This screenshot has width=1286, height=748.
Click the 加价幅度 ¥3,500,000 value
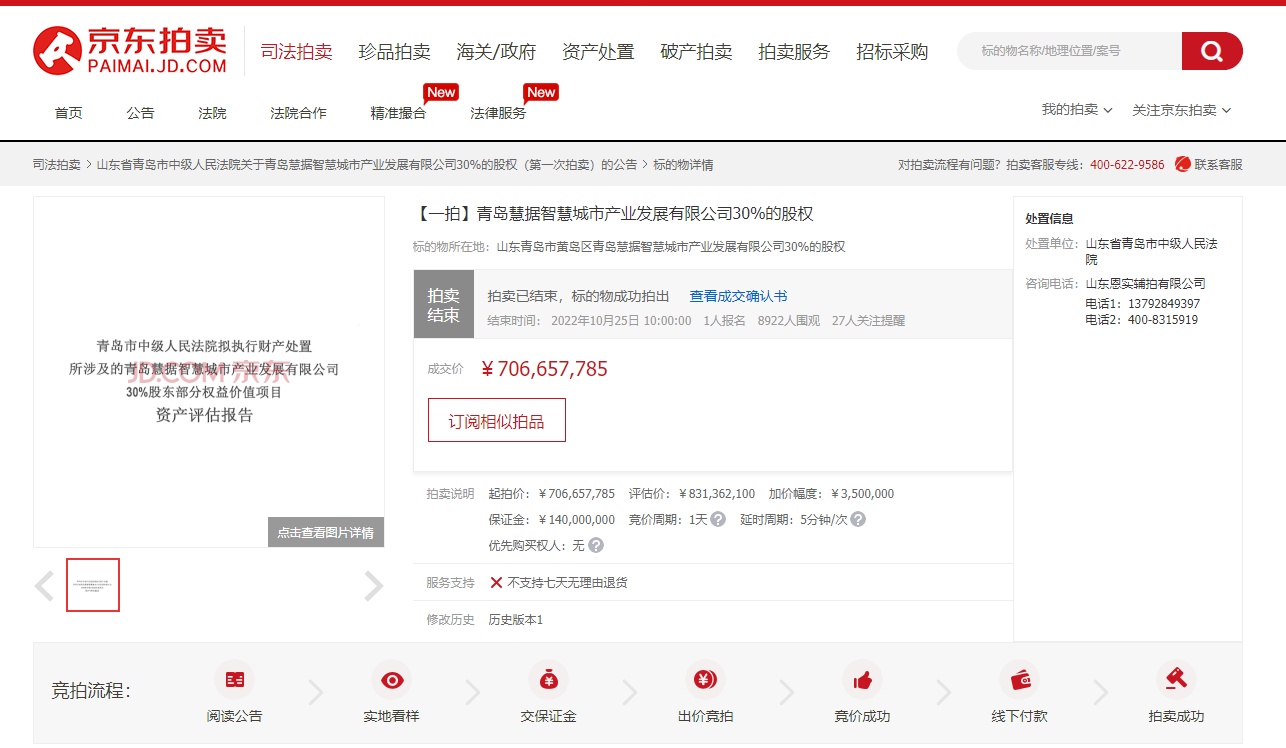pyautogui.click(x=862, y=493)
